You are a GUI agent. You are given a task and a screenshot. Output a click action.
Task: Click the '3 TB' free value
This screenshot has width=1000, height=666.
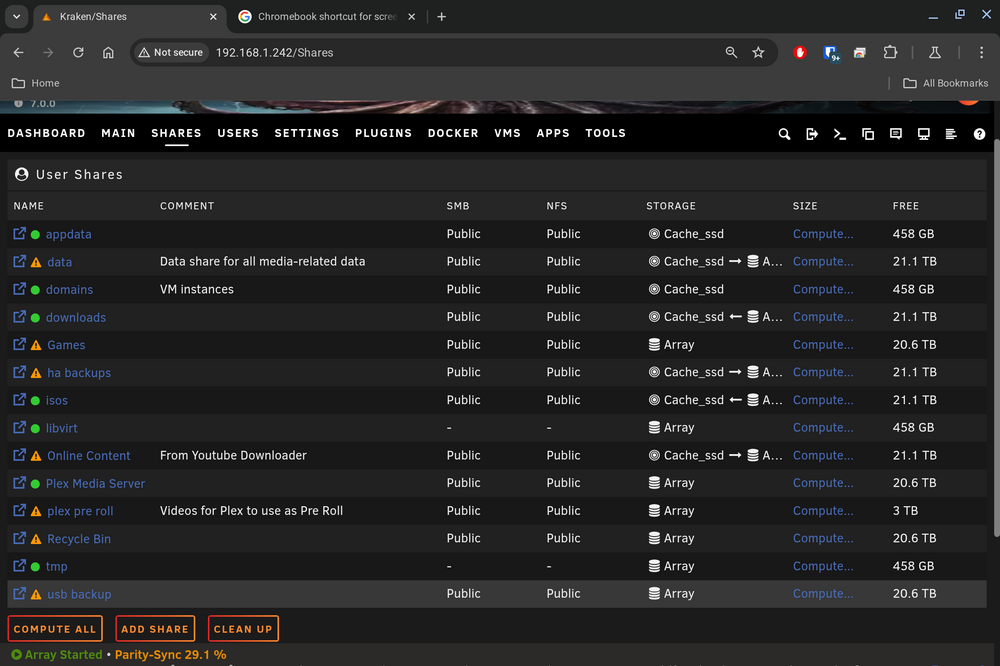[905, 511]
